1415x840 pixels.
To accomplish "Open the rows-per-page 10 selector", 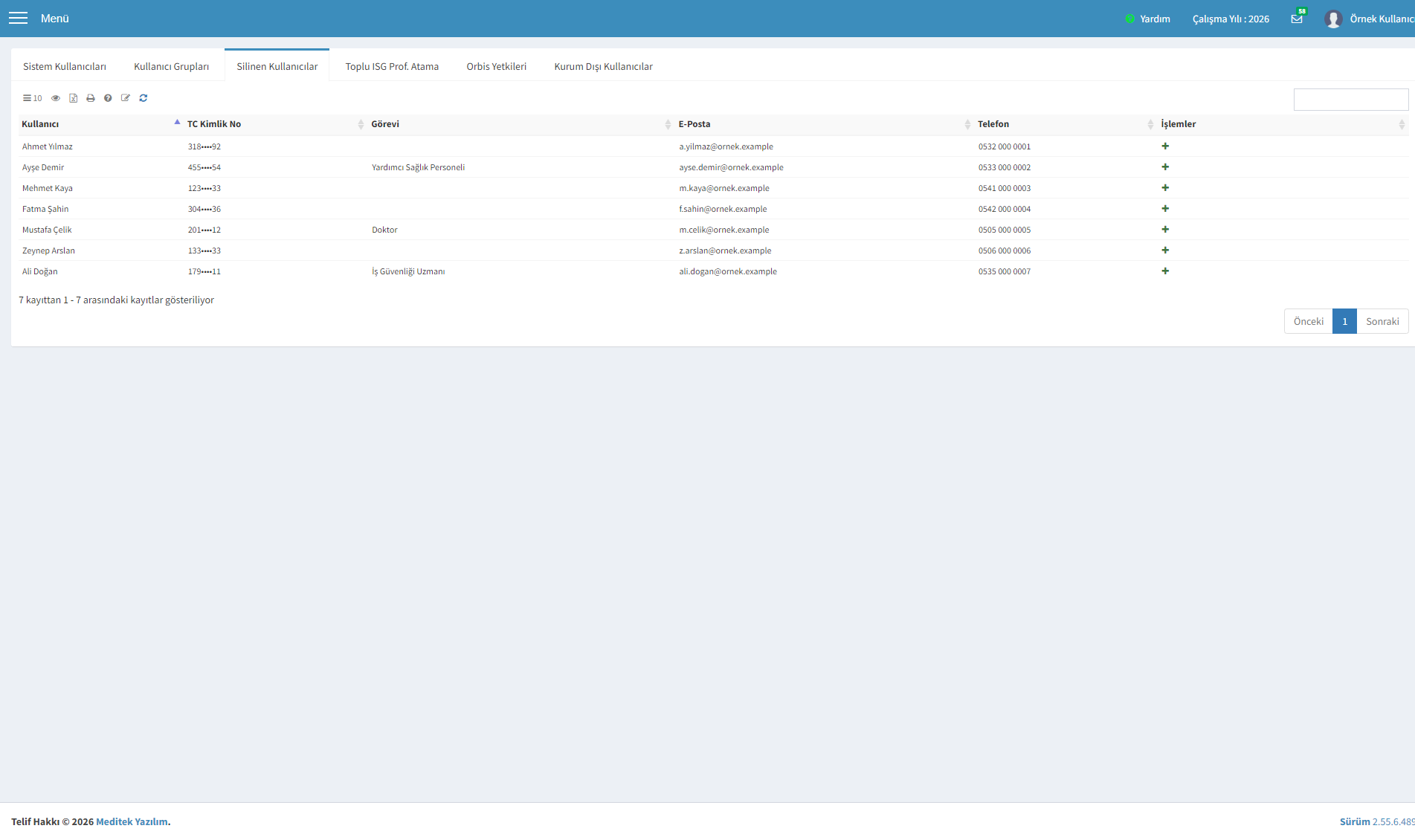I will 33,98.
